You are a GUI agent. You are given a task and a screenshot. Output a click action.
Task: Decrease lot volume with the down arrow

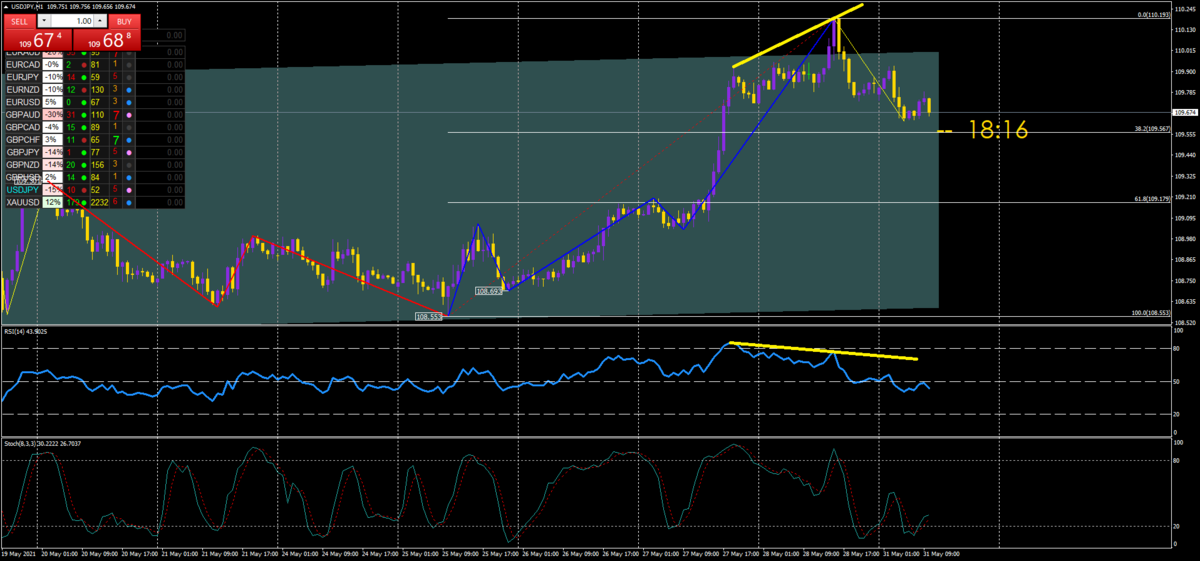(x=44, y=21)
